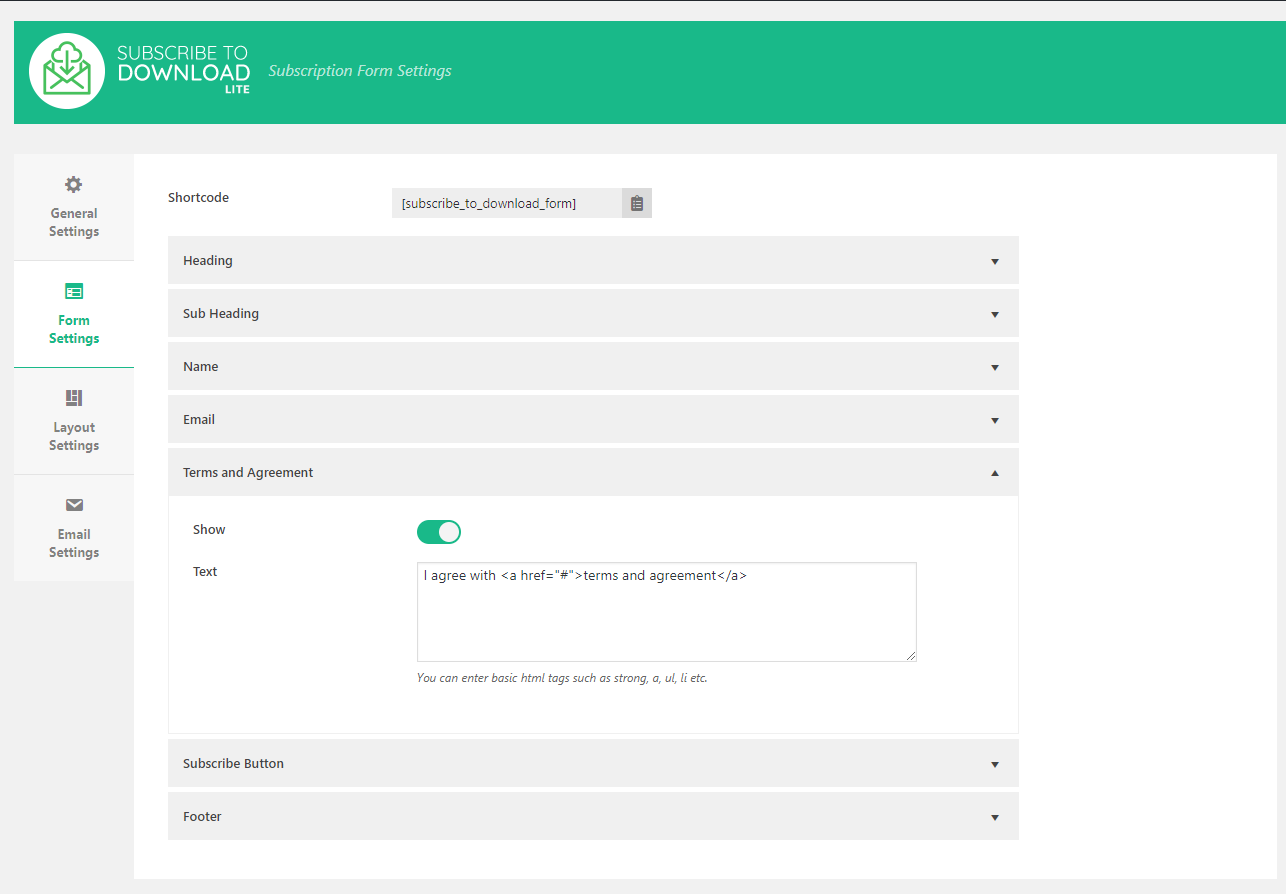This screenshot has width=1286, height=894.
Task: Click the Subscribe Button section title
Action: (233, 763)
